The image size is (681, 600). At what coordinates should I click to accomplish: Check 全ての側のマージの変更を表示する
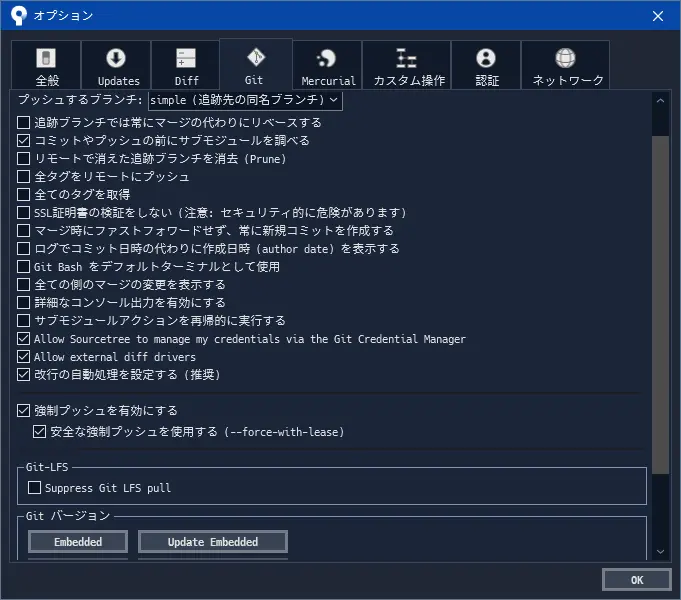[x=23, y=285]
